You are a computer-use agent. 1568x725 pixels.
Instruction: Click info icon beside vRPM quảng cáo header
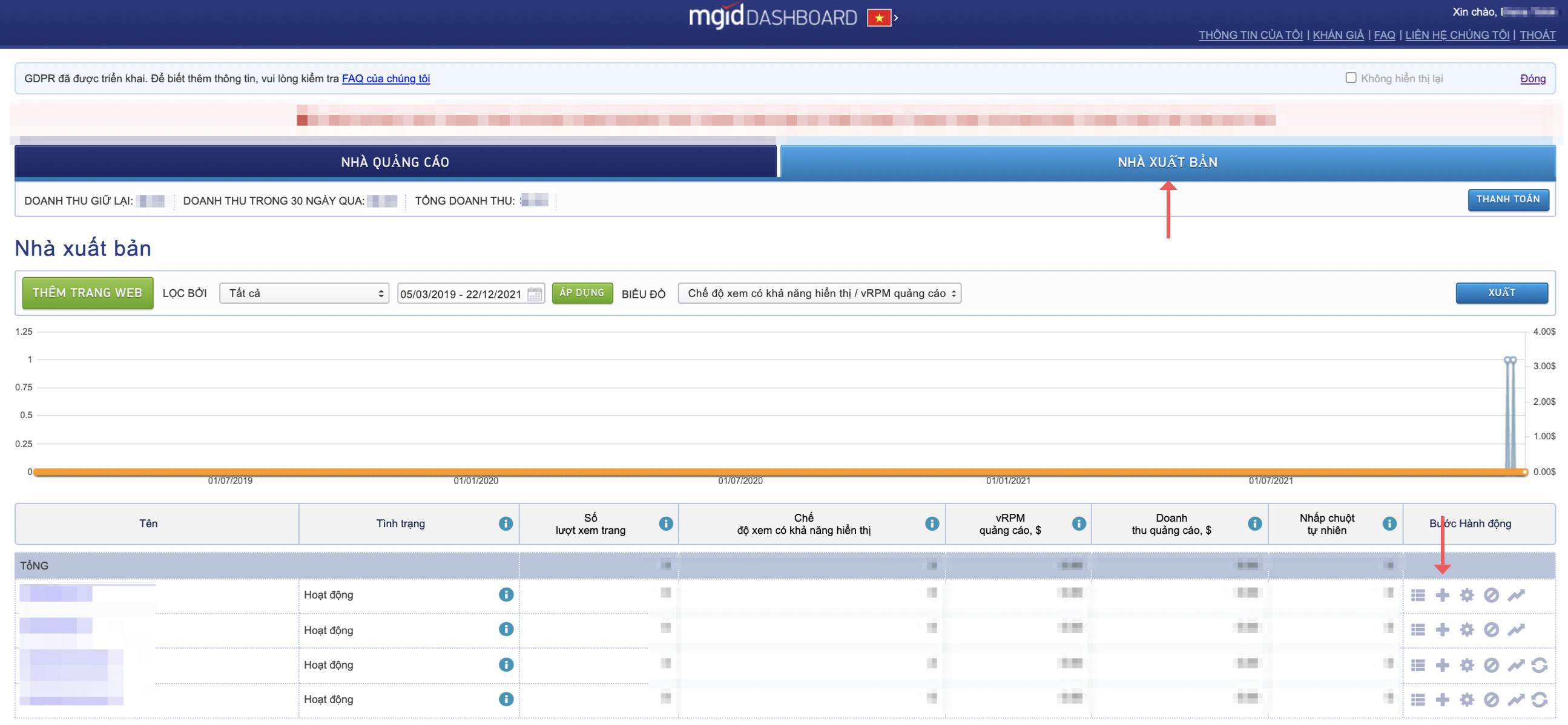(1079, 523)
